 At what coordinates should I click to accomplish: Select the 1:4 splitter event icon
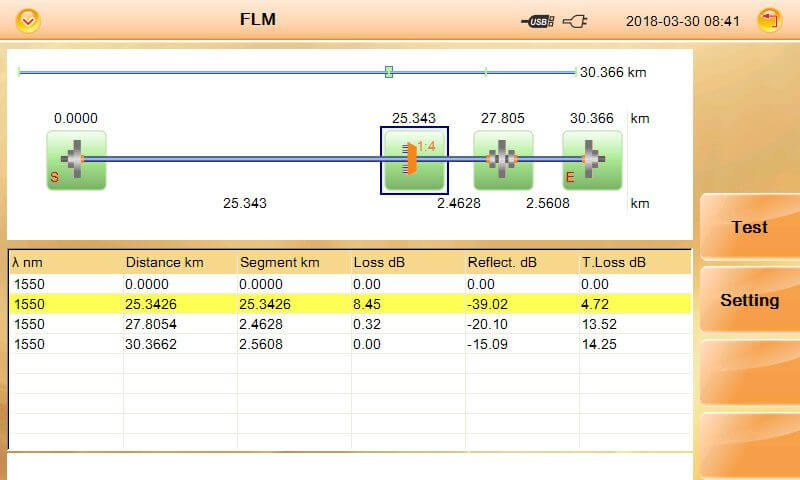coord(414,160)
